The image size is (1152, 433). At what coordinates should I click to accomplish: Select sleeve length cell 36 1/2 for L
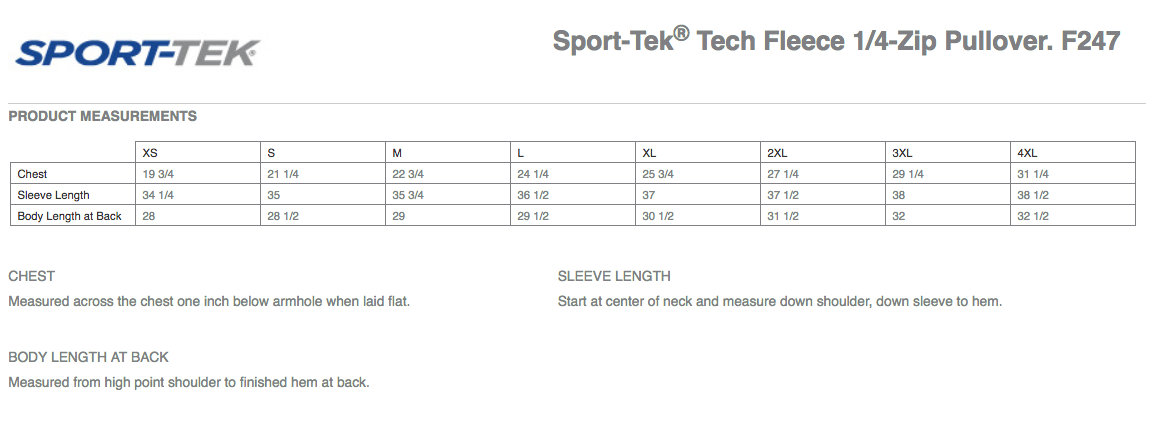pyautogui.click(x=533, y=195)
